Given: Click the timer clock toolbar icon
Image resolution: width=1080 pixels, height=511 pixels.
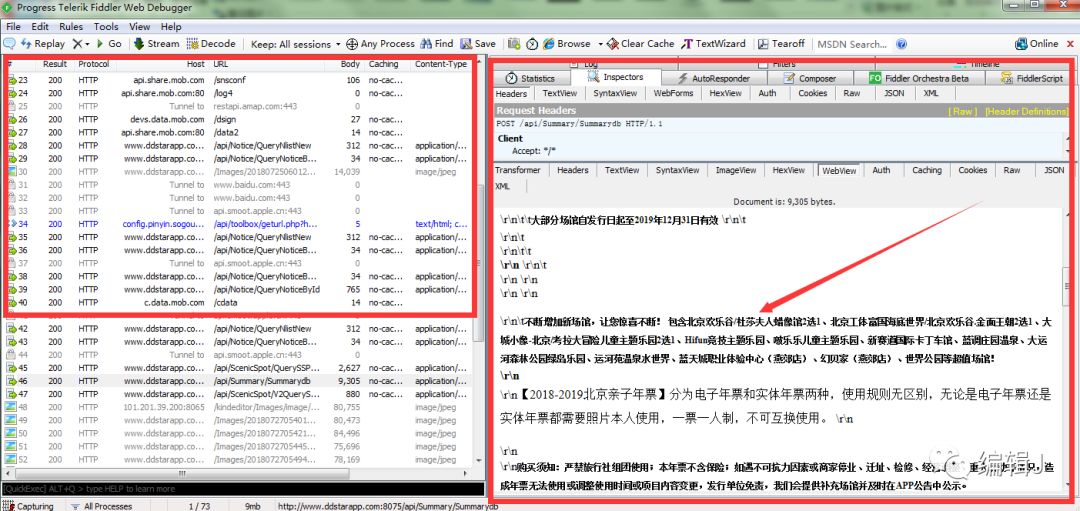Looking at the screenshot, I should [x=532, y=43].
